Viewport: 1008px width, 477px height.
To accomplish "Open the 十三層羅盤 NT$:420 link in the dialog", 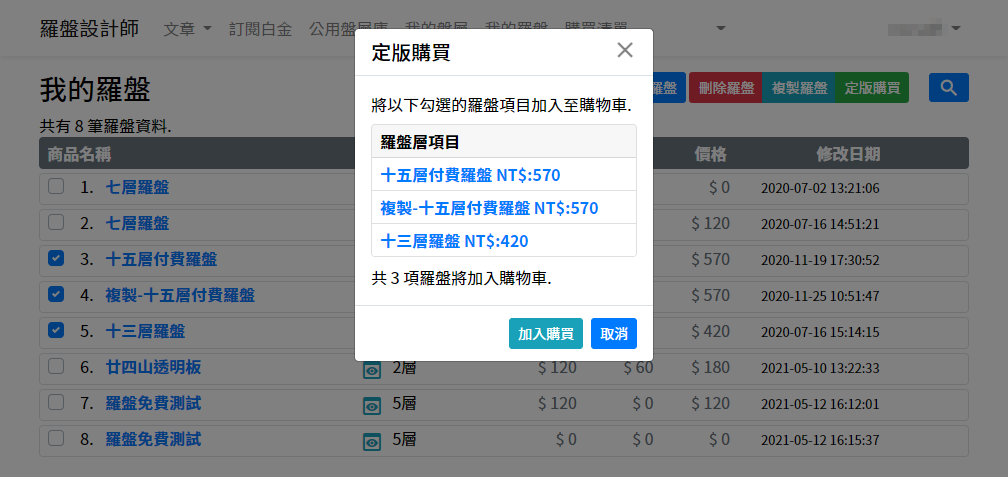I will tap(454, 241).
